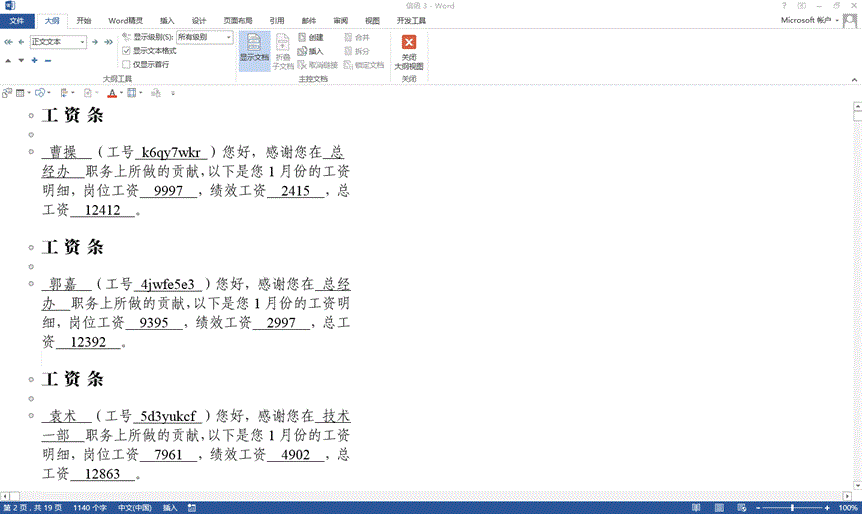Click the 中文(中国) language status button
The width and height of the screenshot is (862, 514).
pos(136,507)
